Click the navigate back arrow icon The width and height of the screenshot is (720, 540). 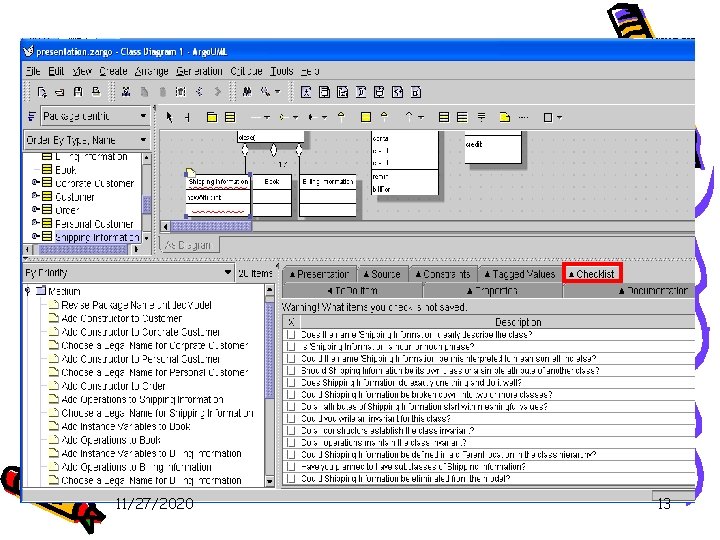[199, 92]
